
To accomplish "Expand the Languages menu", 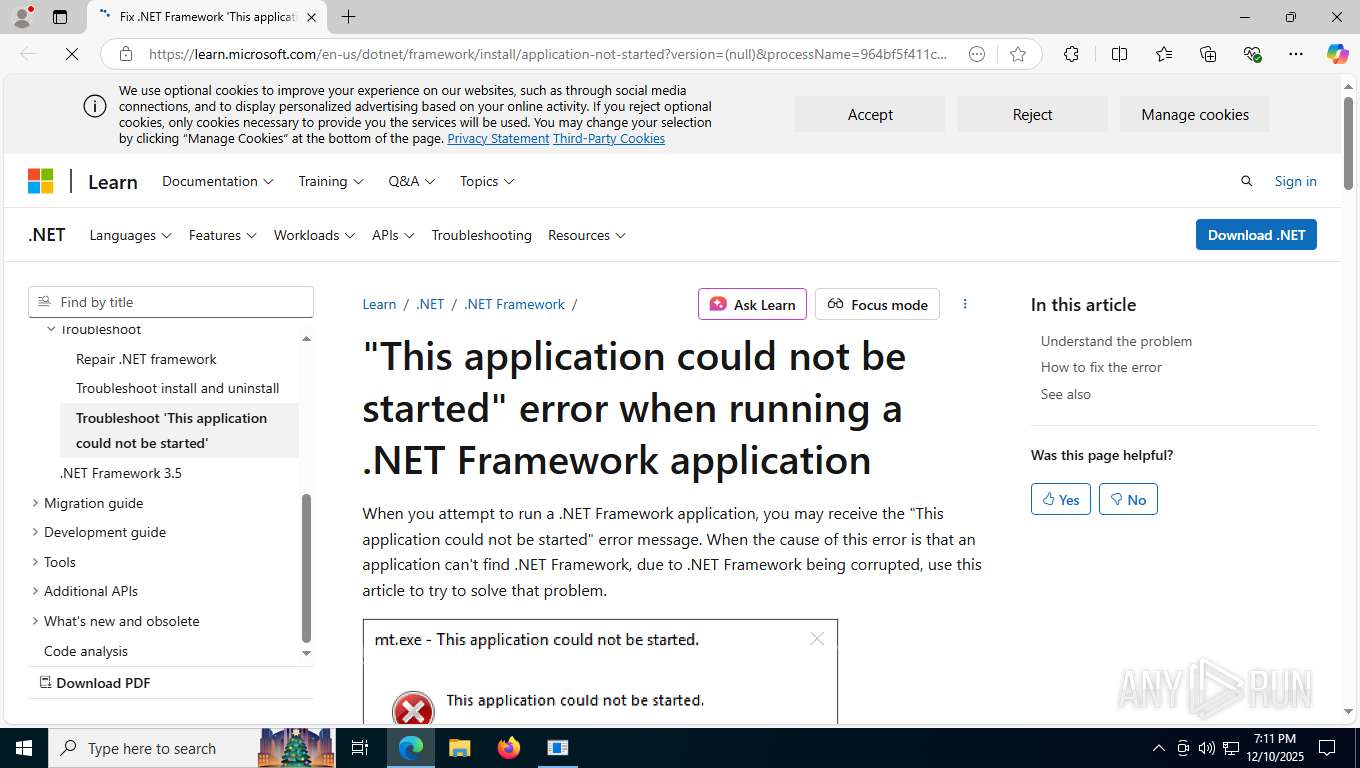I will coord(131,235).
